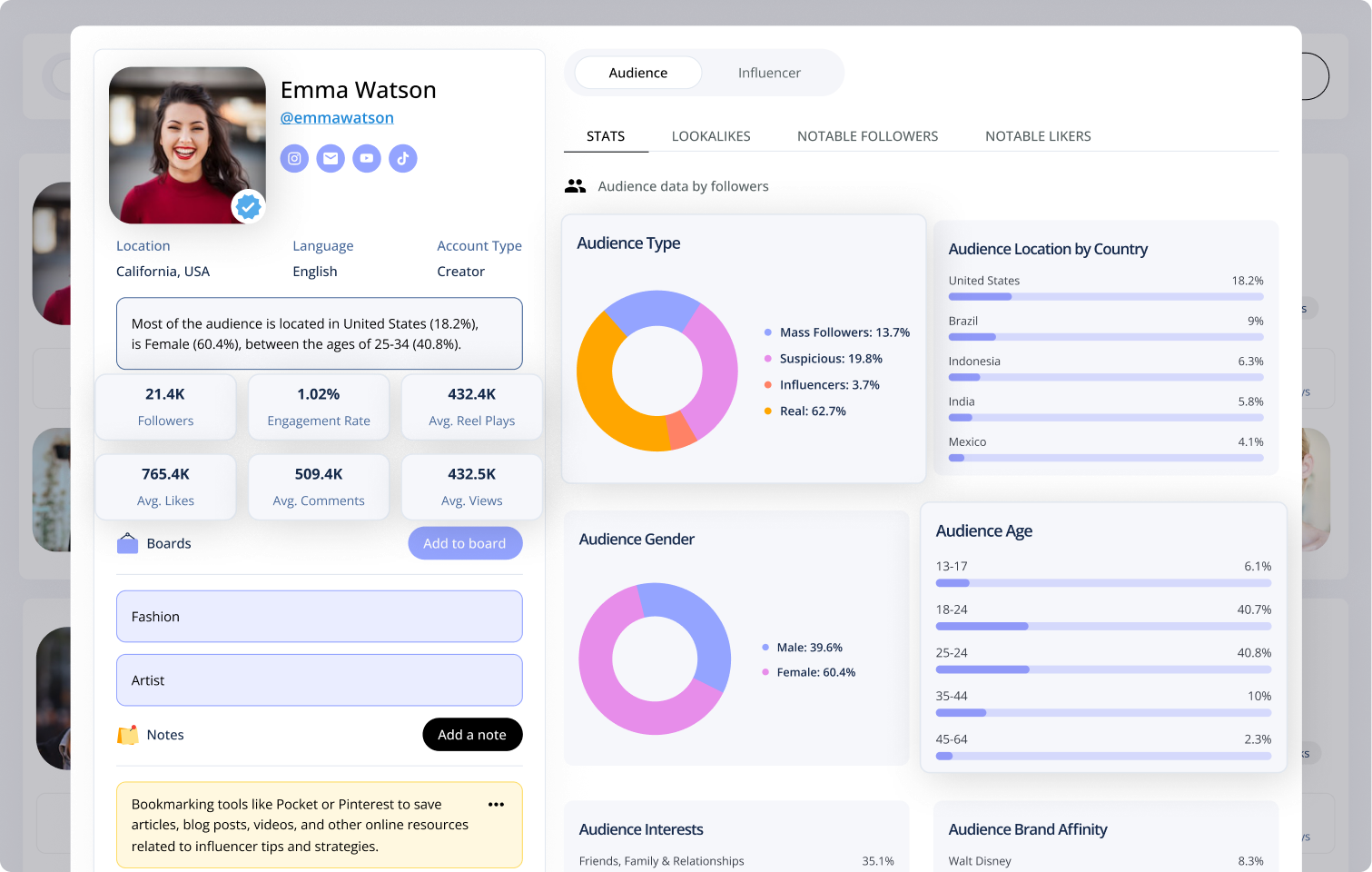
Task: Open the YouTube channel icon
Action: [x=367, y=158]
